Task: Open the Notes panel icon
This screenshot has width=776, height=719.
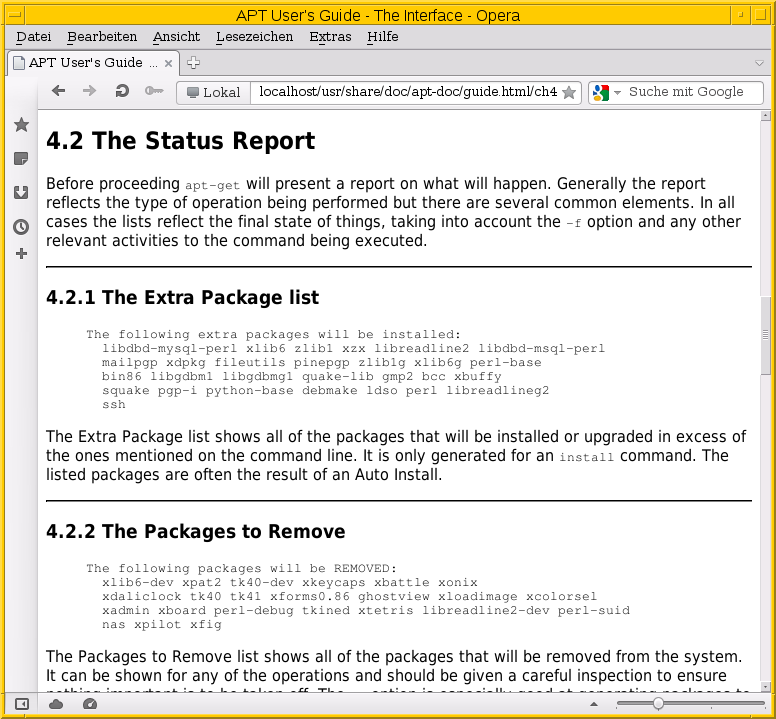Action: pyautogui.click(x=21, y=159)
